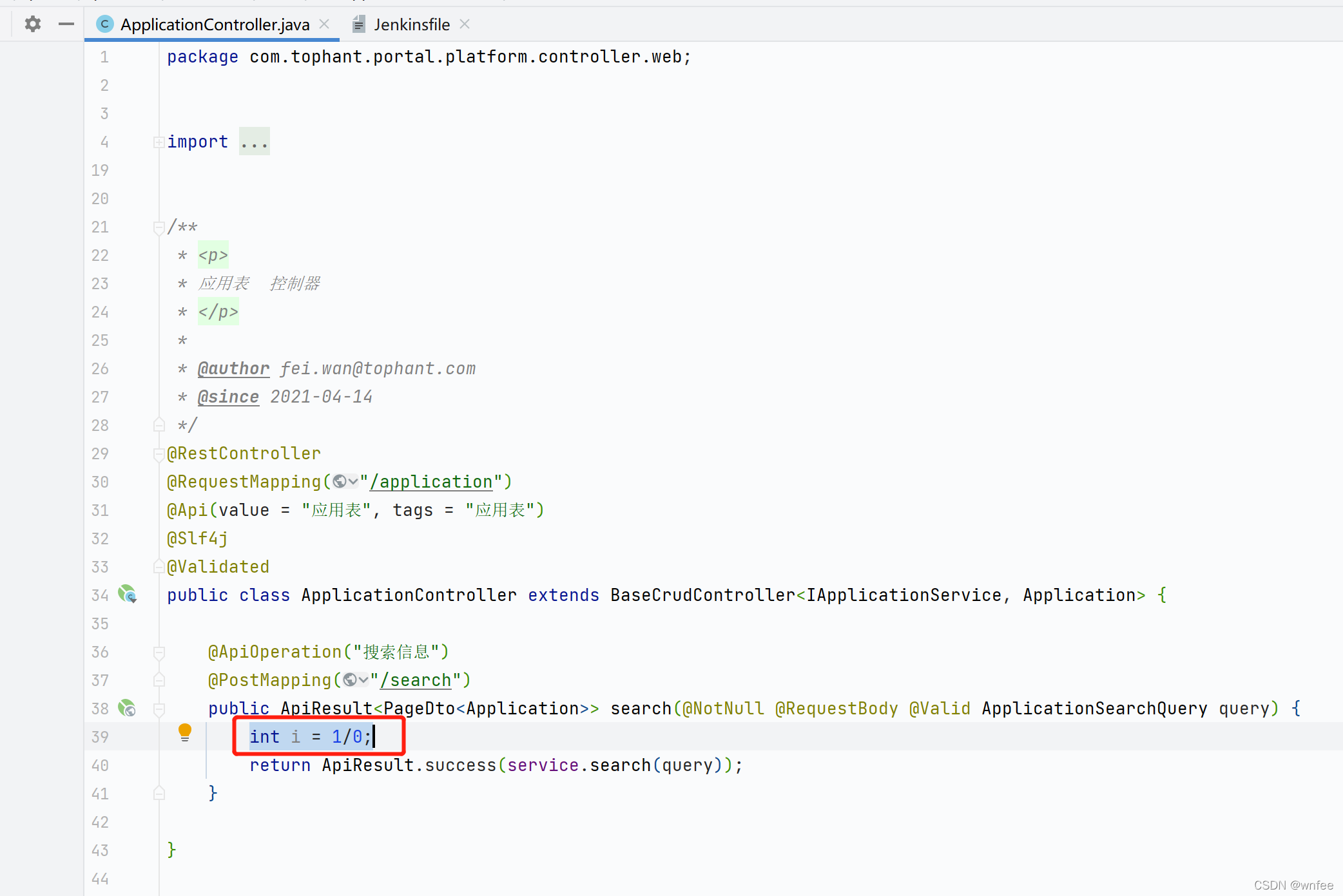Image resolution: width=1343 pixels, height=896 pixels.
Task: Click line number 40 in the gutter
Action: (x=100, y=765)
